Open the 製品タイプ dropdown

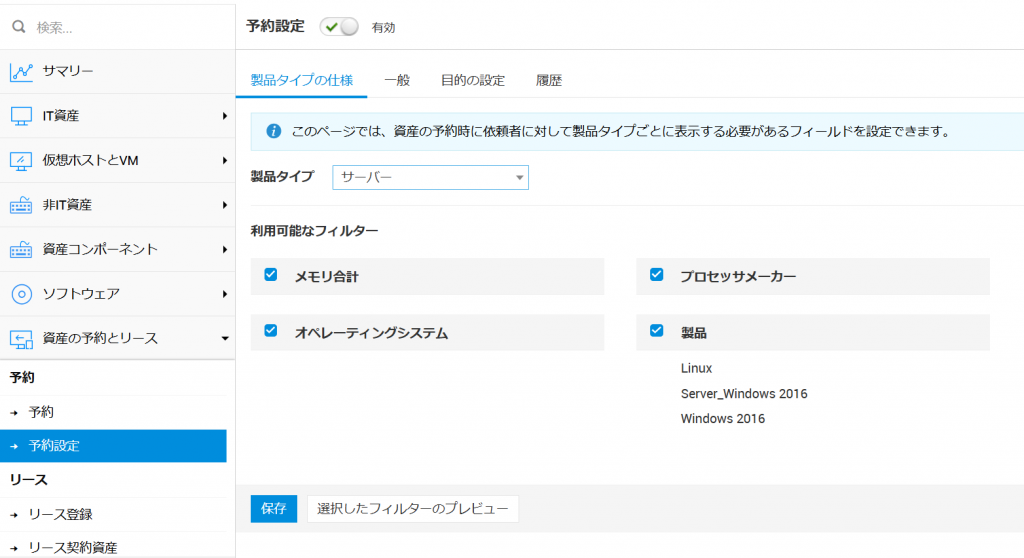click(x=430, y=177)
